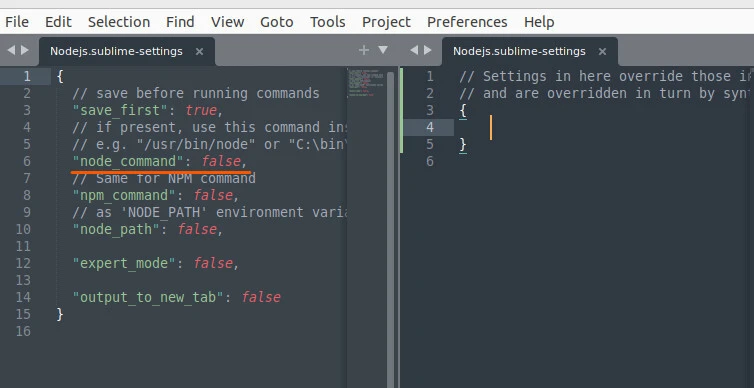Viewport: 754px width, 388px height.
Task: Close the right pane Nodejs.sublime-settings tab
Action: click(x=602, y=51)
